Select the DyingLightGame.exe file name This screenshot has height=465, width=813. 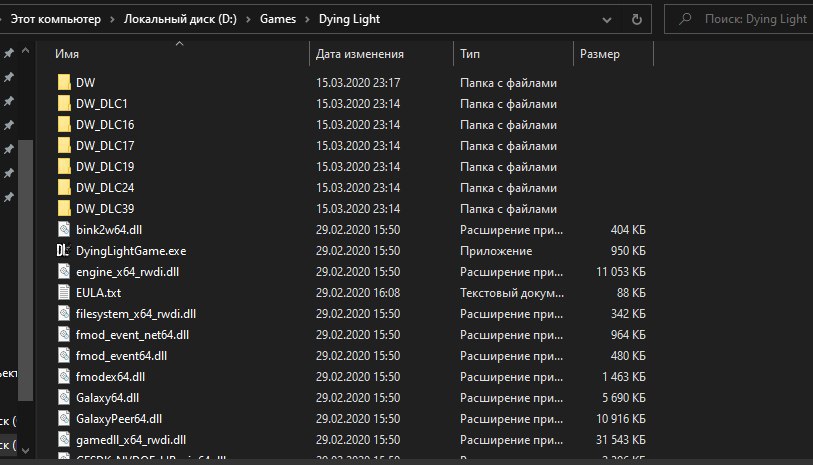coord(131,251)
